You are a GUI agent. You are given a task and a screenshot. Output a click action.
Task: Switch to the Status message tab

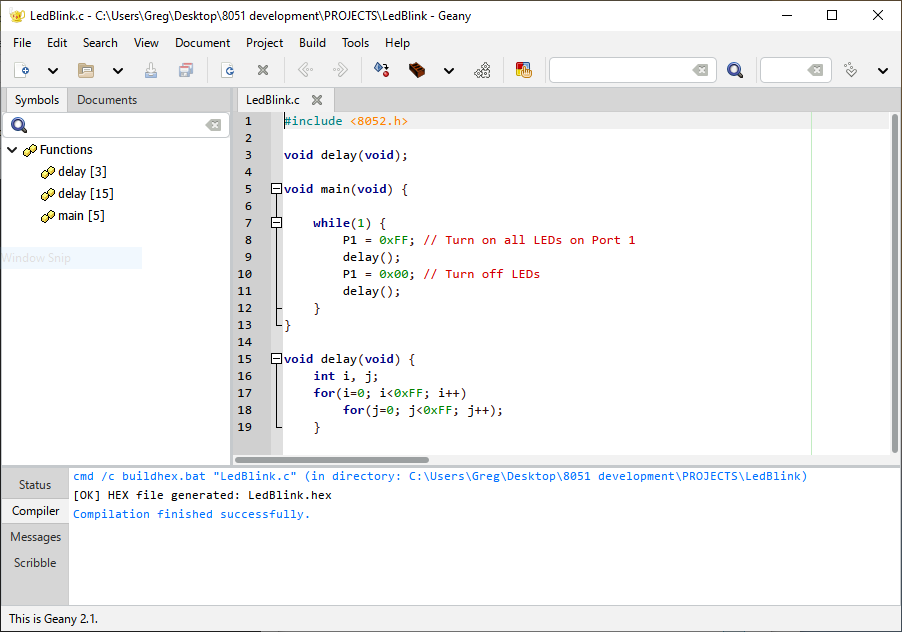[x=35, y=485]
